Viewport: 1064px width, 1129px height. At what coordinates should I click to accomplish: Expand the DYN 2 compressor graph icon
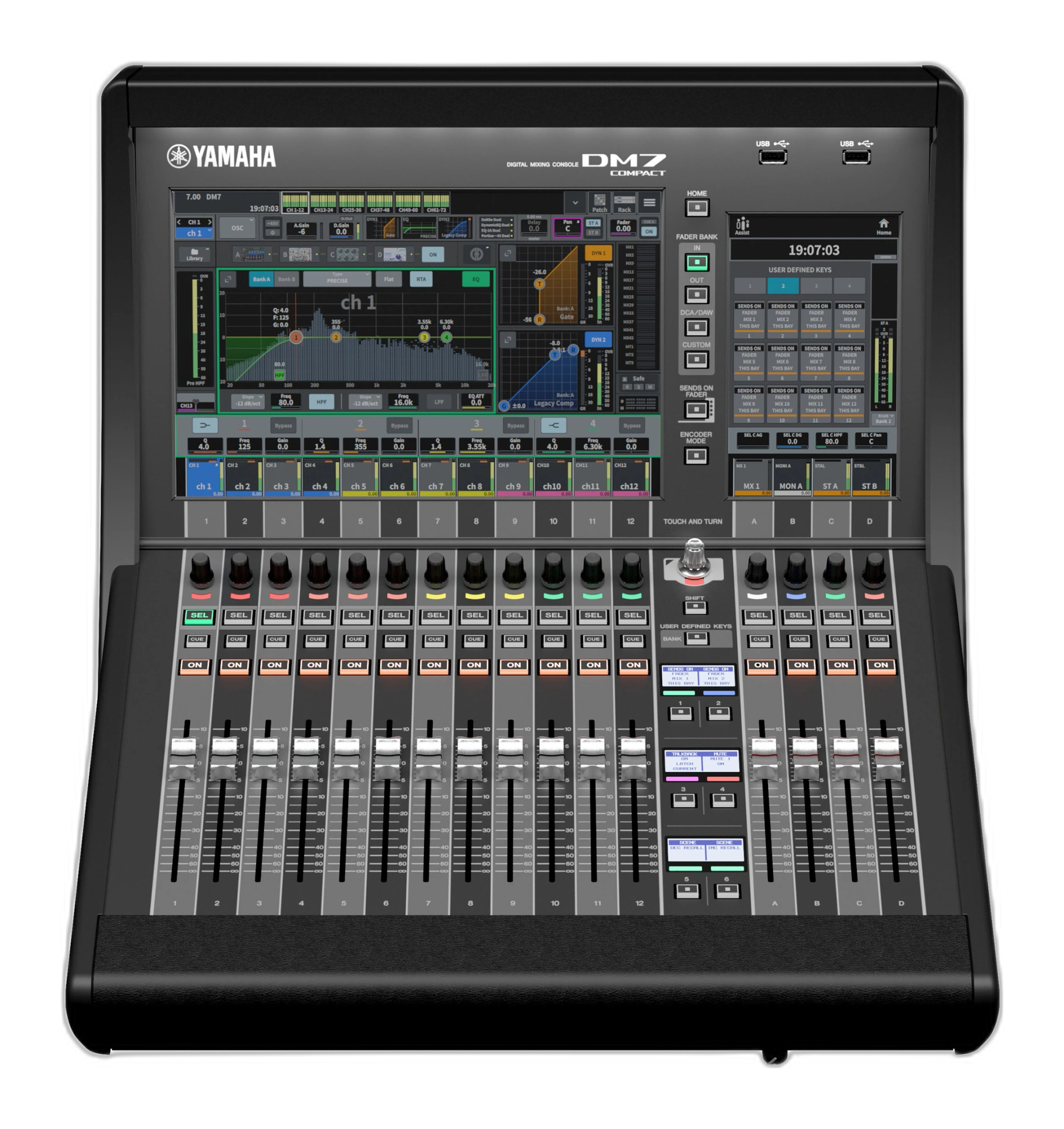507,340
